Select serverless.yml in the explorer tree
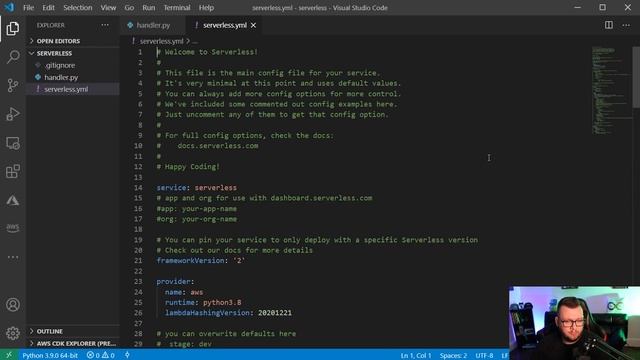 [x=73, y=89]
